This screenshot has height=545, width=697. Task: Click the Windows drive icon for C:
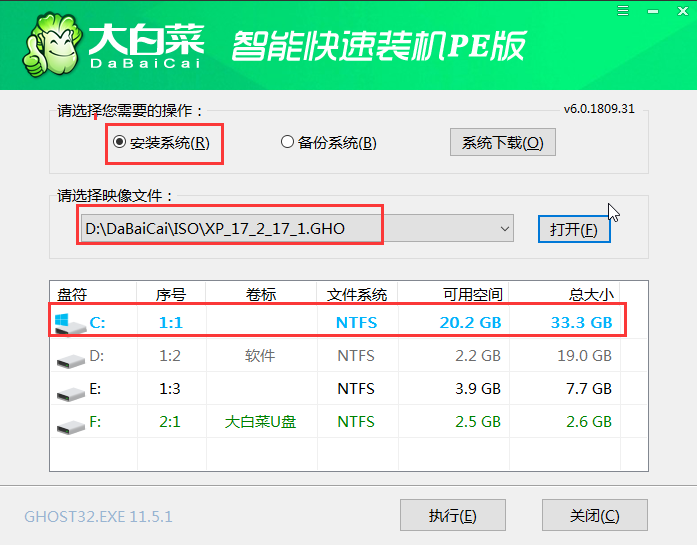tap(69, 322)
